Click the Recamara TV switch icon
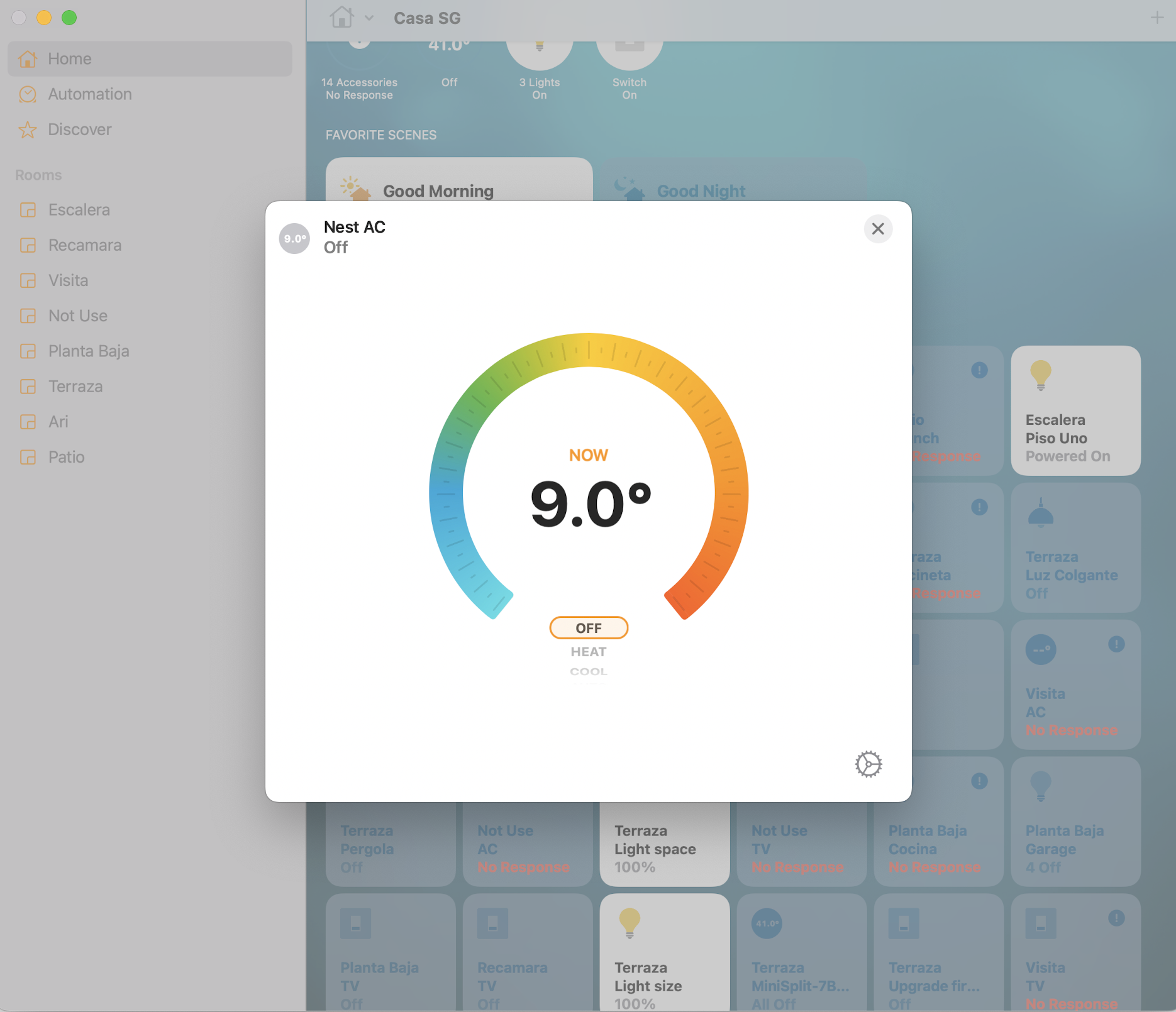The width and height of the screenshot is (1176, 1012). (x=492, y=923)
